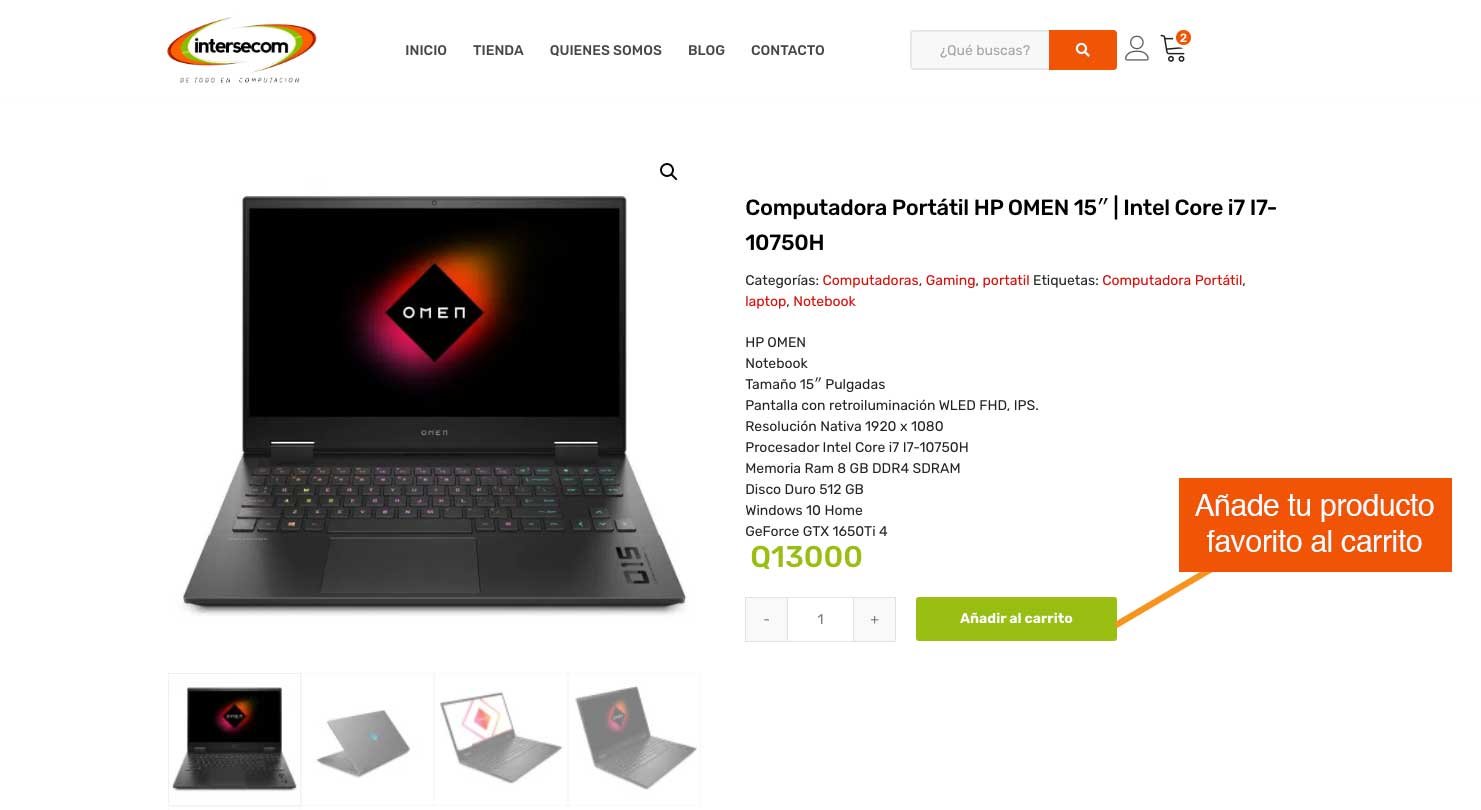Select the closed-lid laptop thumbnail
Viewport: 1481px width, 810px height.
click(367, 739)
